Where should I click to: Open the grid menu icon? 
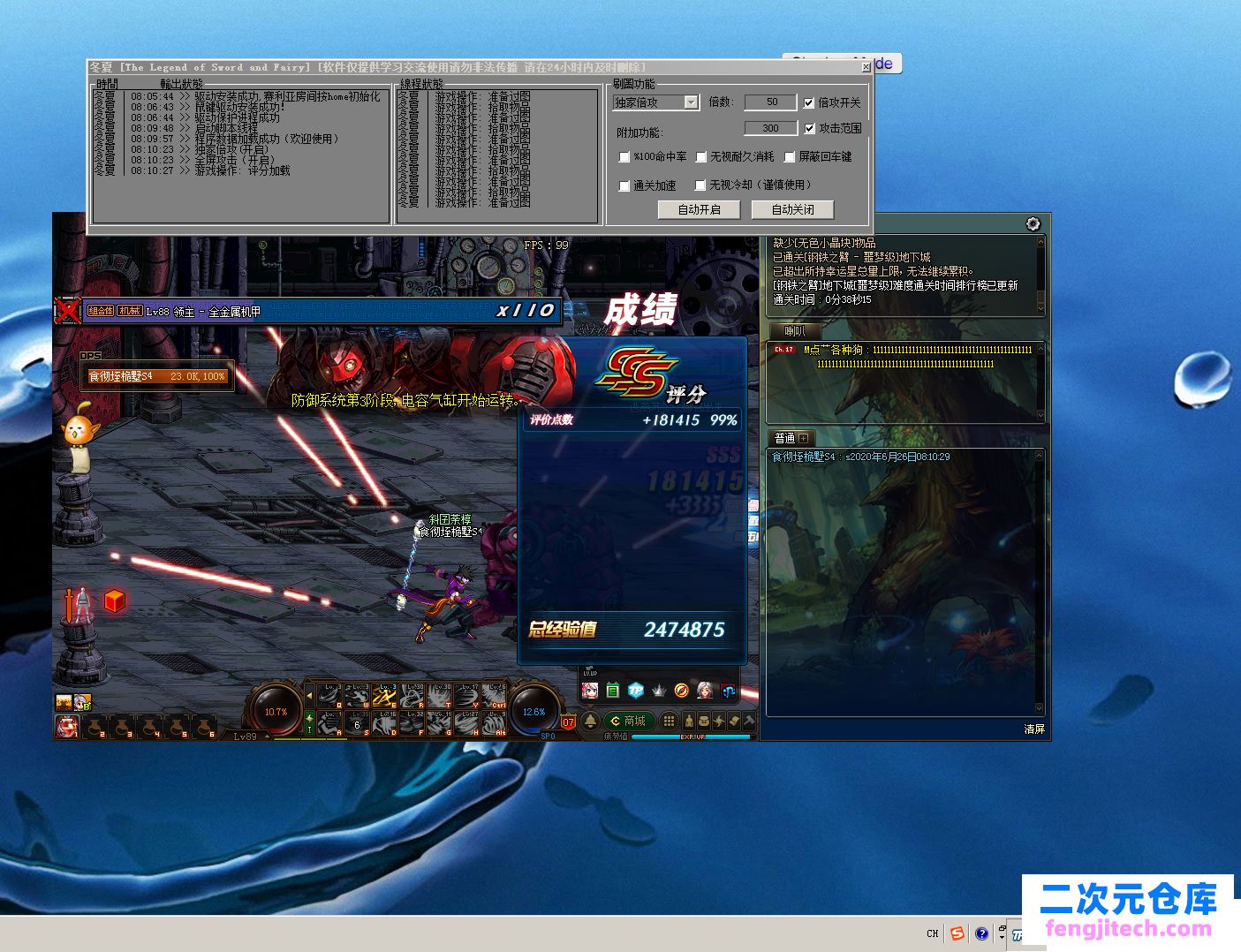(669, 721)
